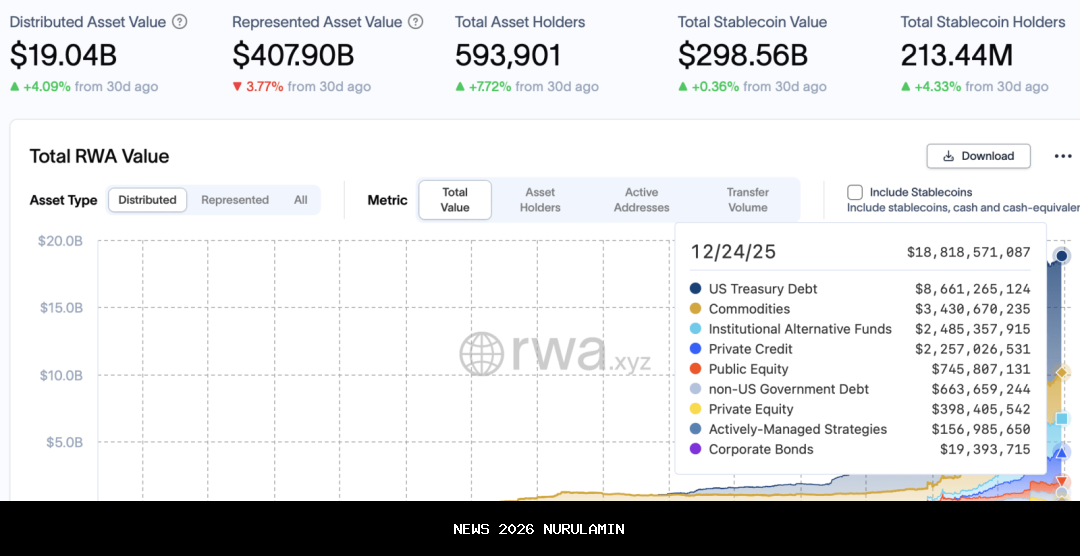This screenshot has height=556, width=1080.
Task: Click the Public Equity legend entry
Action: click(748, 369)
